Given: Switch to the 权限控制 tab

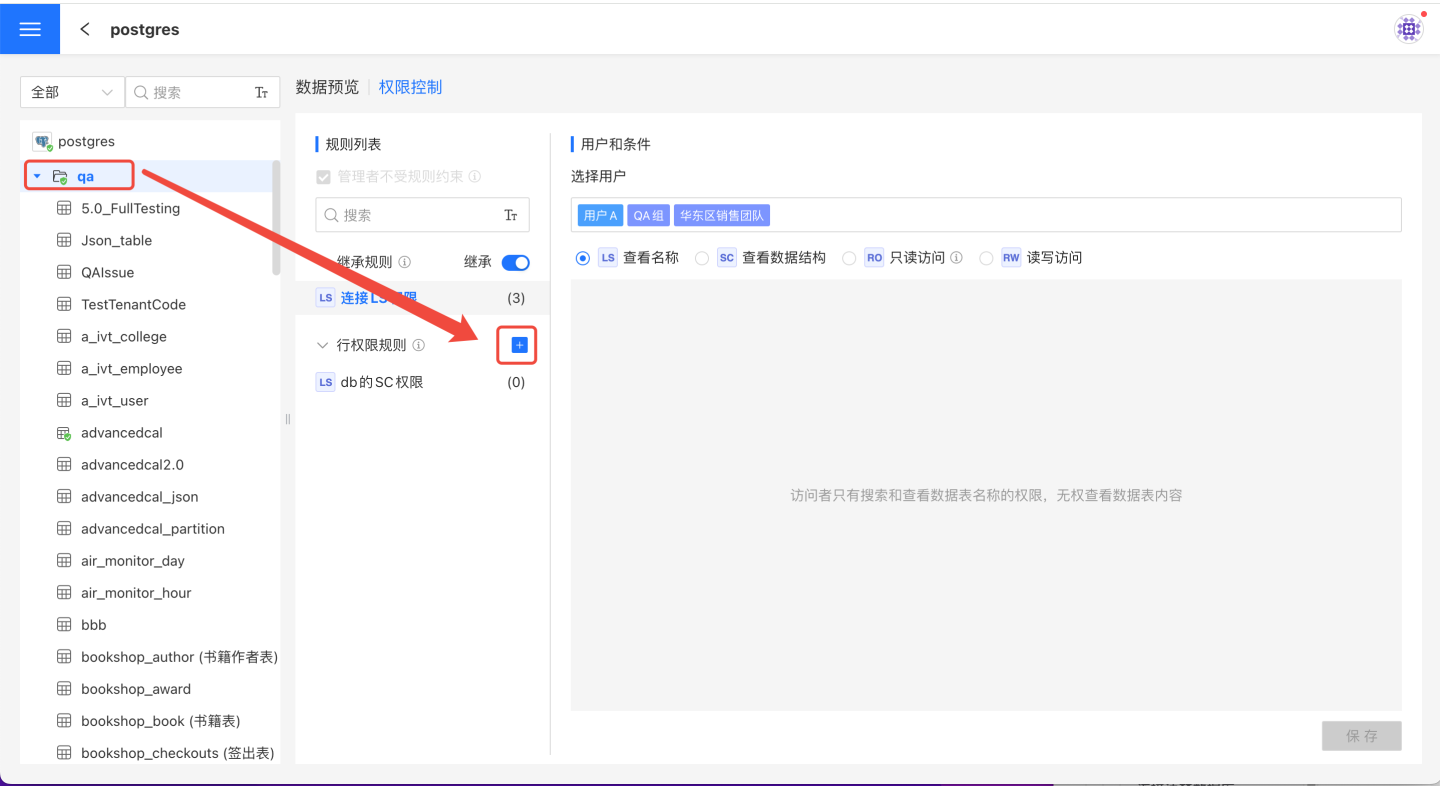Looking at the screenshot, I should pyautogui.click(x=410, y=87).
